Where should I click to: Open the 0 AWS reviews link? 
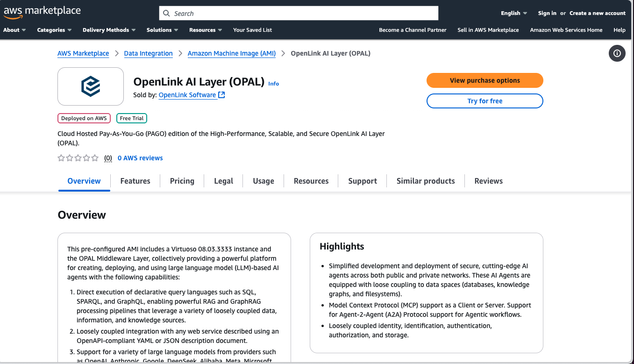point(140,158)
